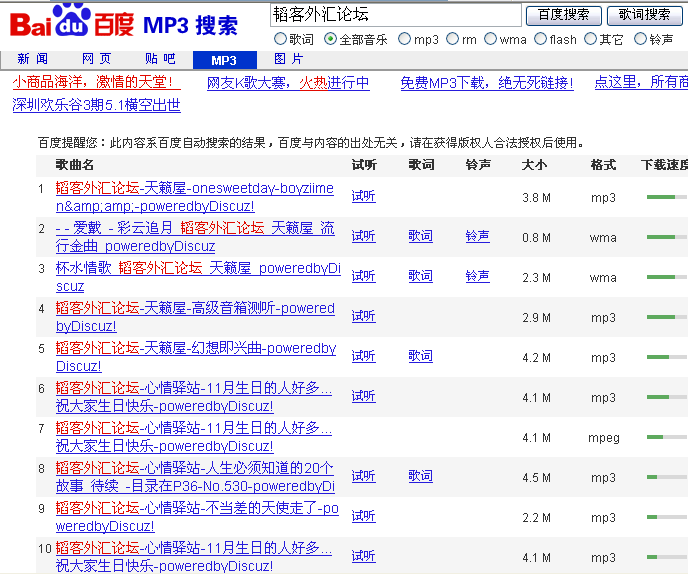This screenshot has height=574, width=688.
Task: Open result 10 song link
Action: coord(194,556)
